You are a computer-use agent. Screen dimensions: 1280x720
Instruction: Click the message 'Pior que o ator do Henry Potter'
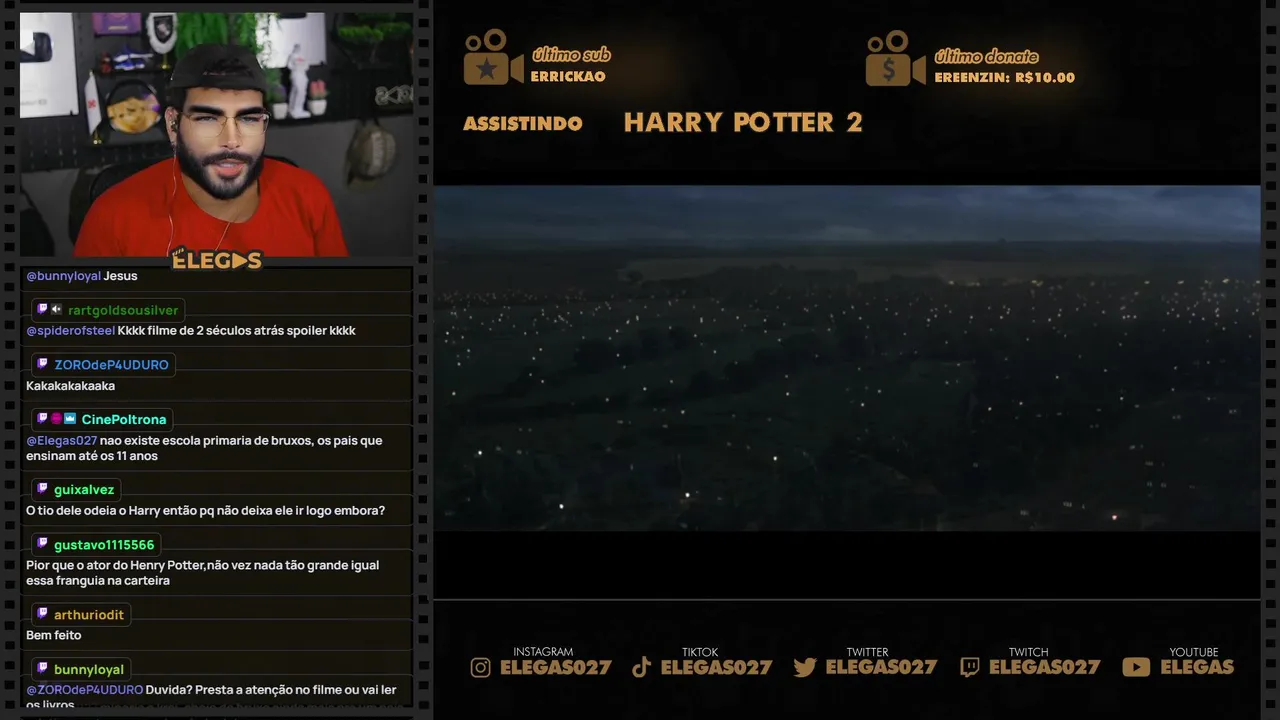[x=202, y=573]
